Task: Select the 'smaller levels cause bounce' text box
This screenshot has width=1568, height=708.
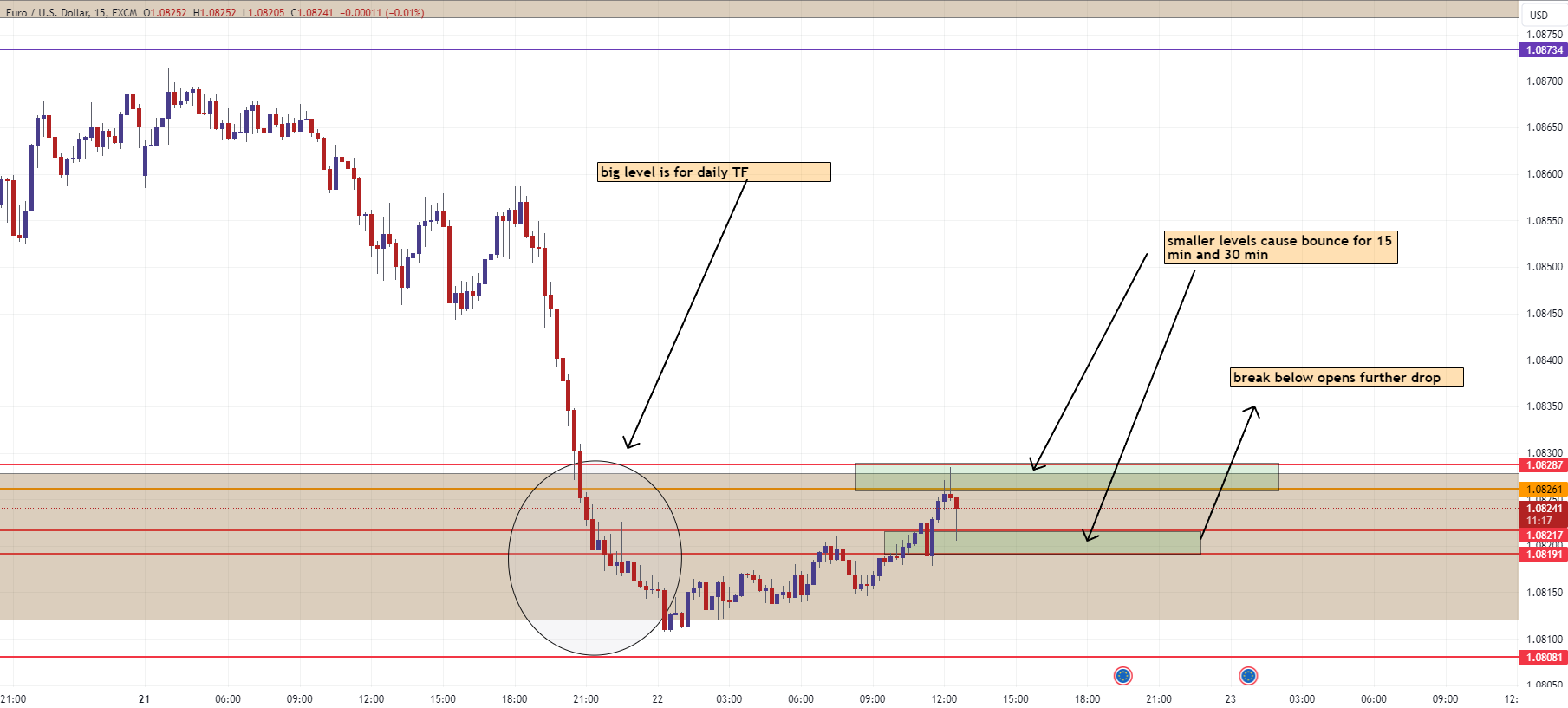Action: [1279, 248]
